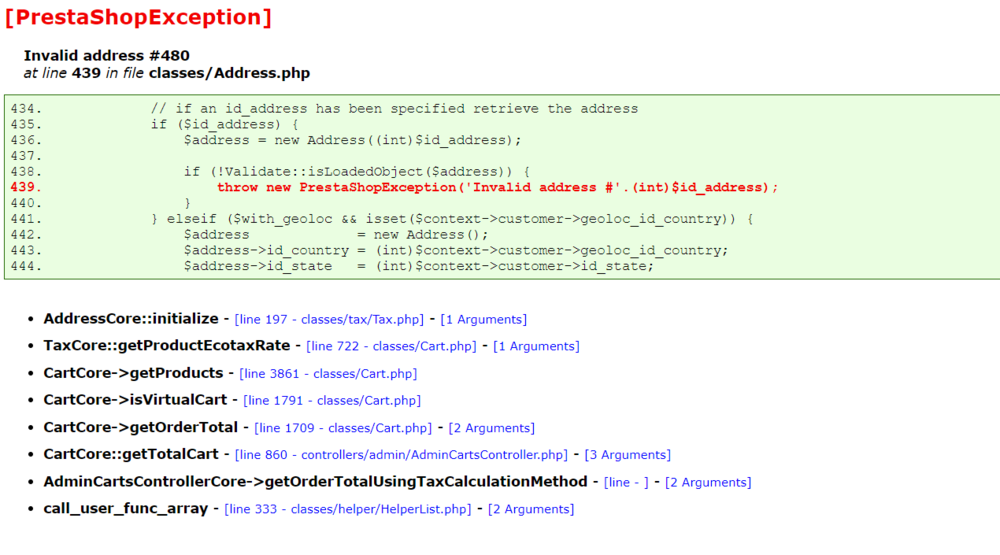Expand 2 Arguments for CartCore->getOrderTotal
The image size is (1000, 555).
[492, 428]
